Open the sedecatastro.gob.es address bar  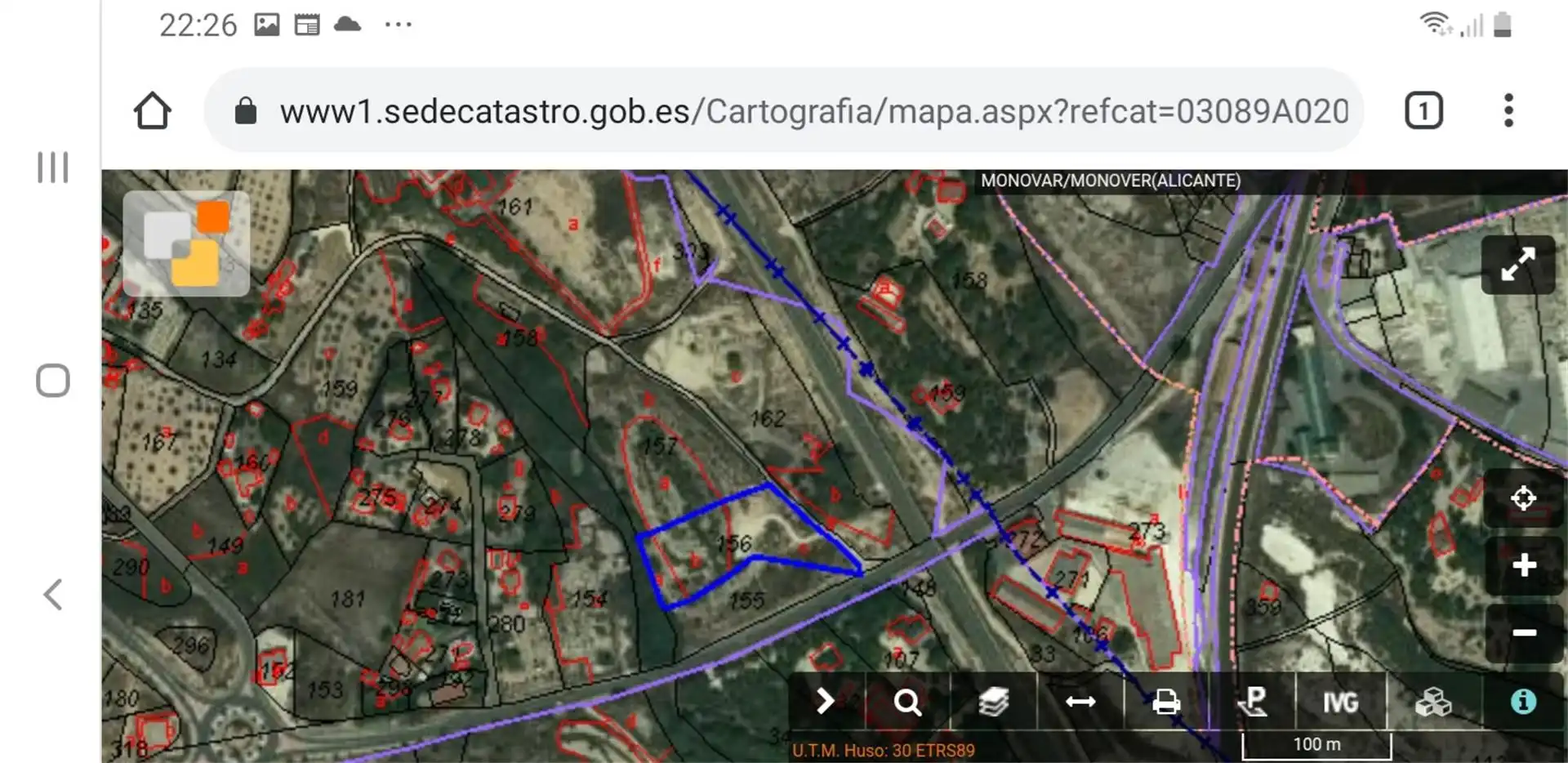tap(784, 110)
